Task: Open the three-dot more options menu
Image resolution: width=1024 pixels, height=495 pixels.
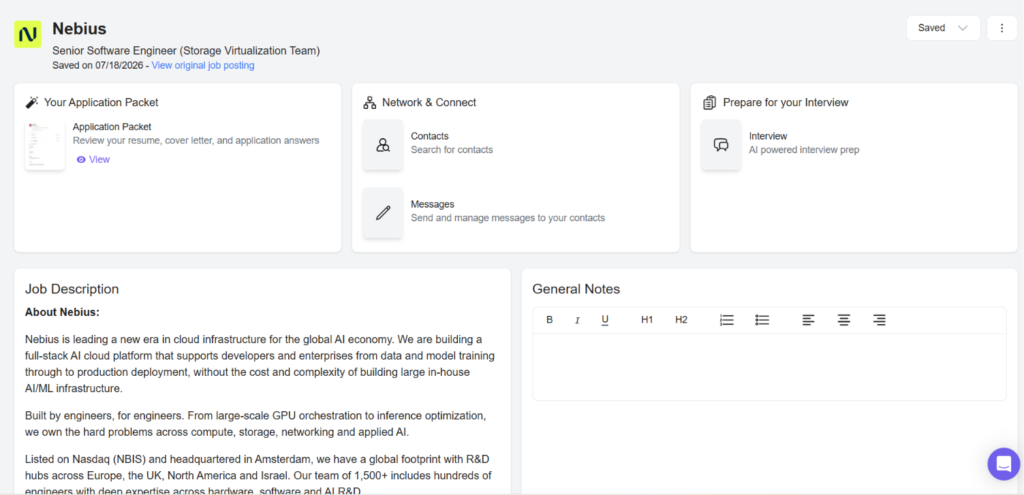Action: click(x=1002, y=28)
